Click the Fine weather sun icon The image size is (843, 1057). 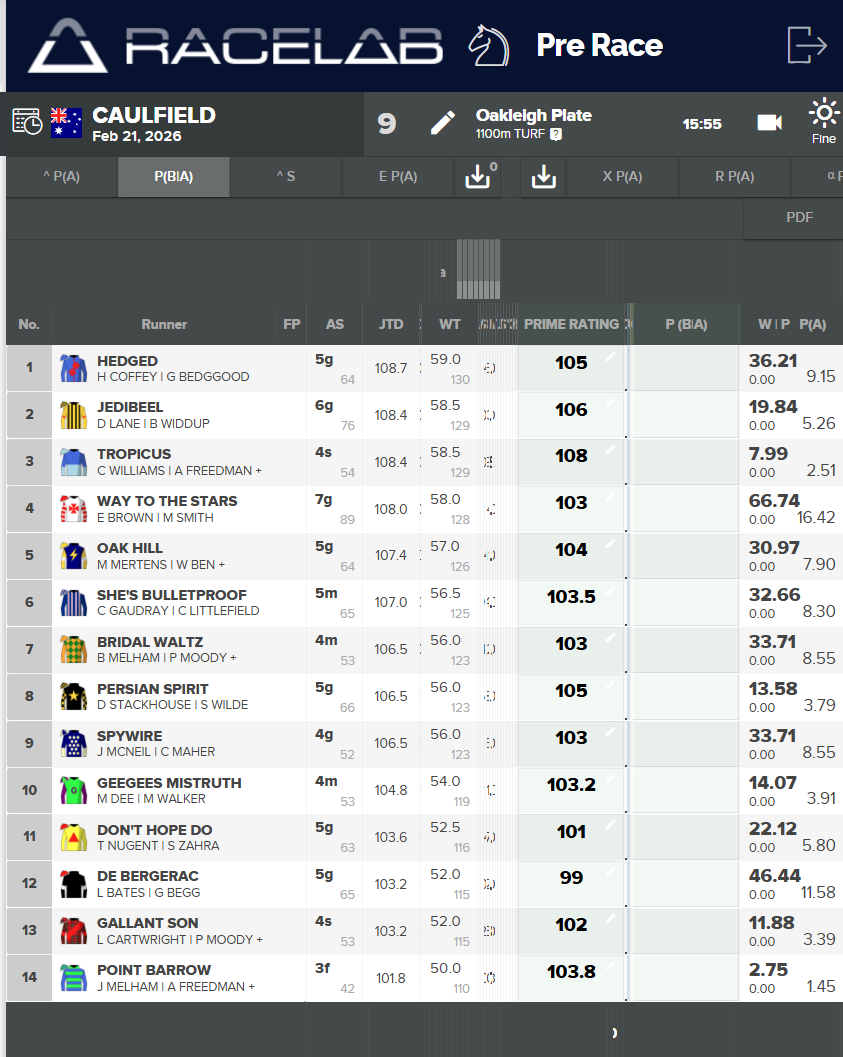[824, 115]
